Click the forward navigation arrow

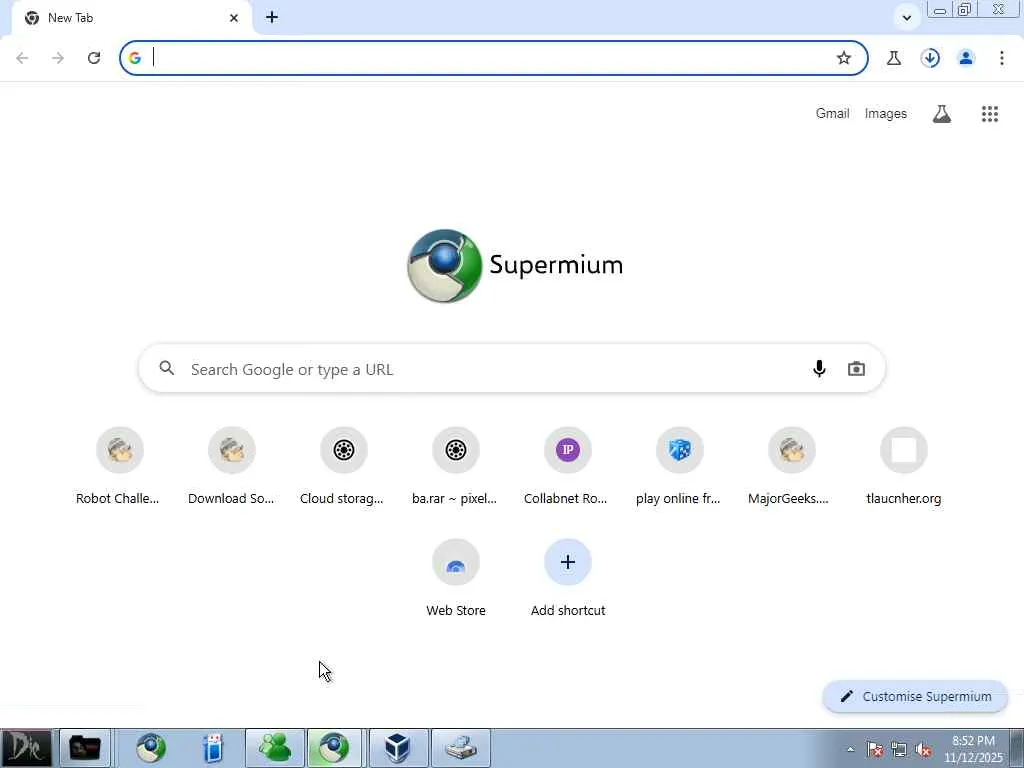point(58,58)
